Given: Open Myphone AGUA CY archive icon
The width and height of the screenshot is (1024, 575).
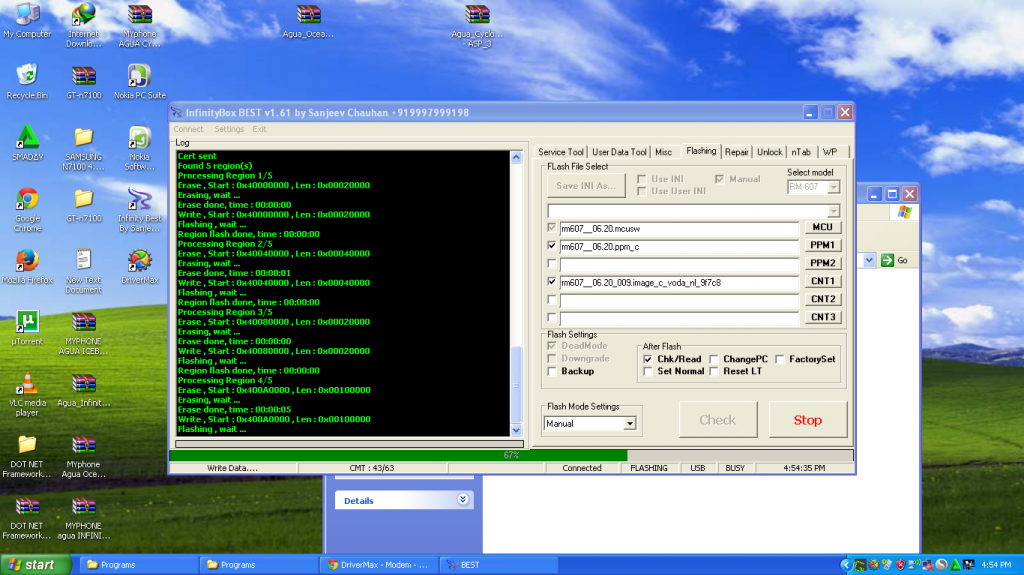Looking at the screenshot, I should click(x=140, y=24).
